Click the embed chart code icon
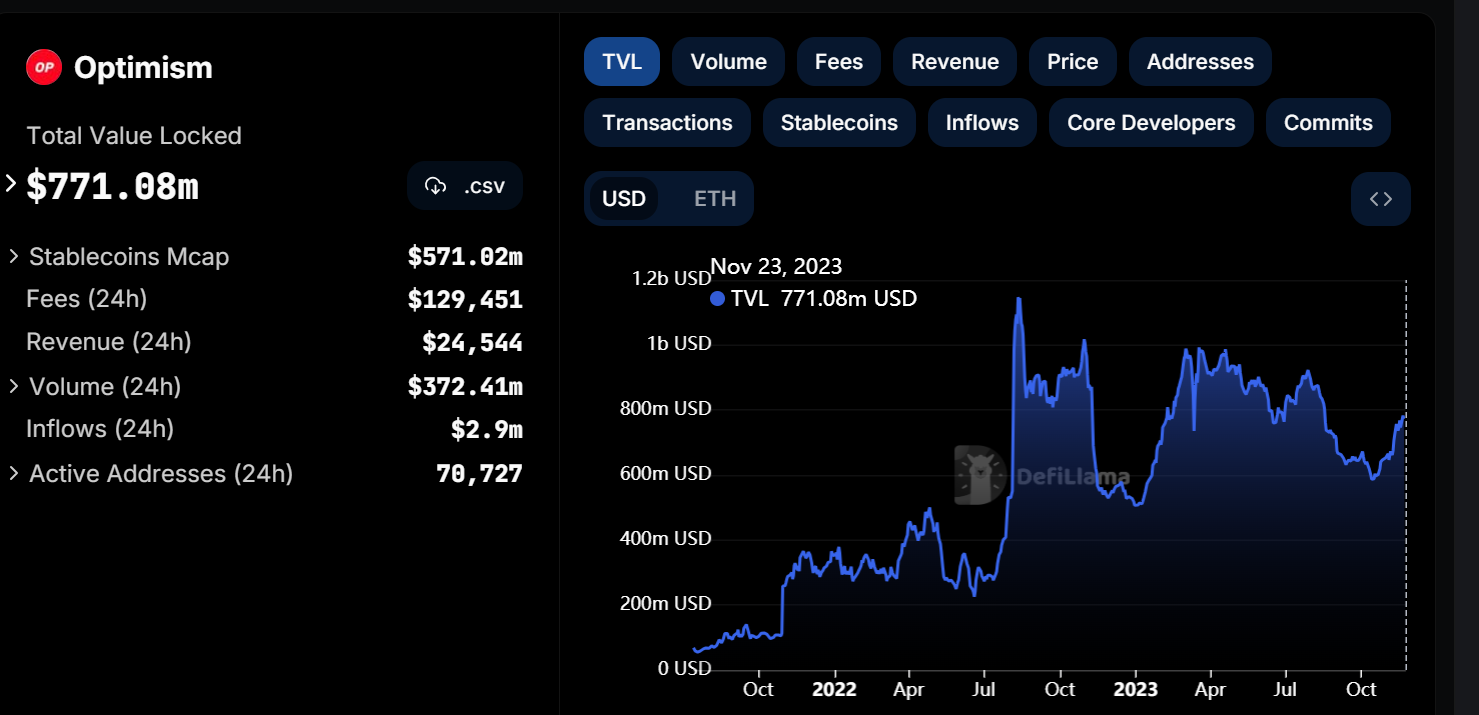Viewport: 1479px width, 715px height. pyautogui.click(x=1380, y=199)
